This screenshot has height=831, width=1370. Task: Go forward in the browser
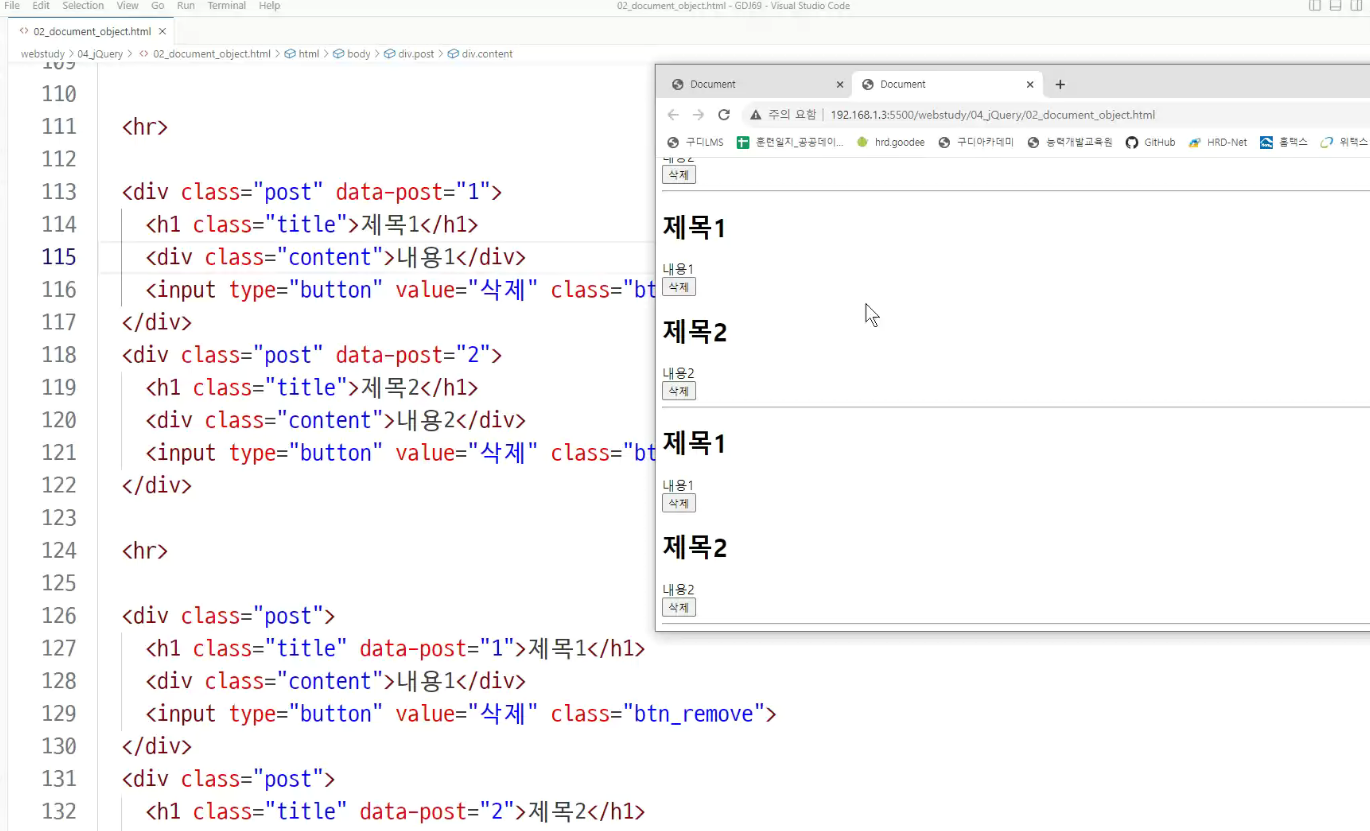(698, 115)
